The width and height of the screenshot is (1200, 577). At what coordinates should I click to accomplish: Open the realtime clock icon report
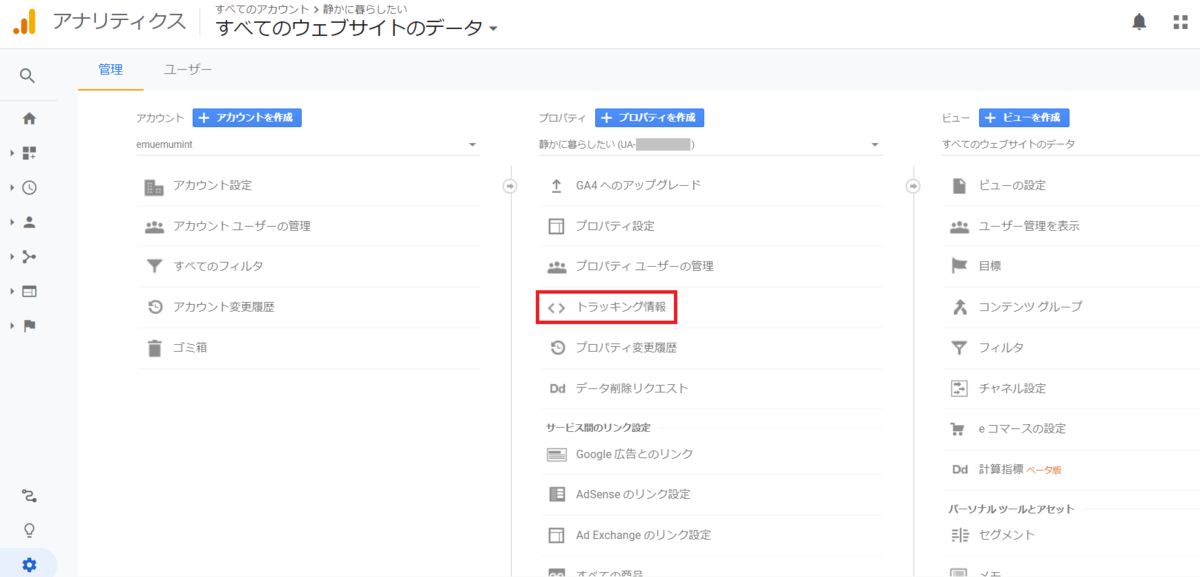[x=29, y=187]
